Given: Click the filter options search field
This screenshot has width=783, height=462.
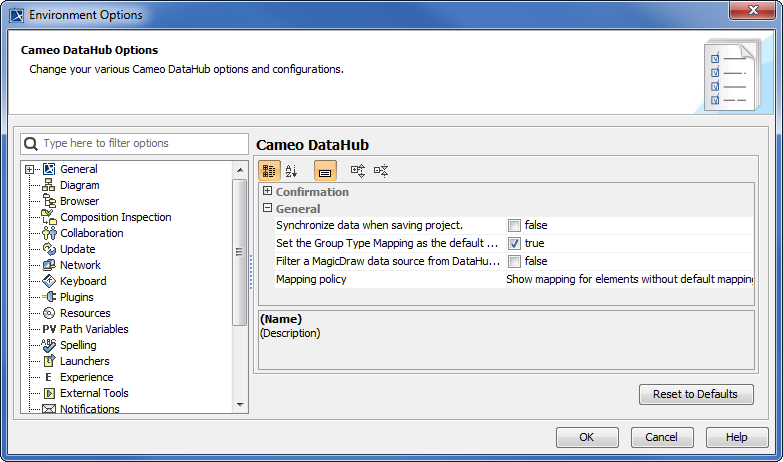Looking at the screenshot, I should coord(142,143).
